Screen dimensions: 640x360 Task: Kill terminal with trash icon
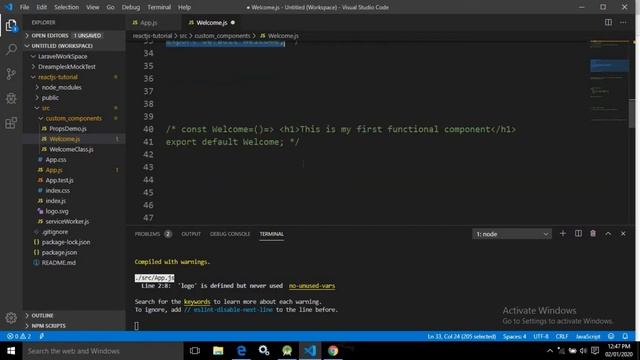pos(593,233)
